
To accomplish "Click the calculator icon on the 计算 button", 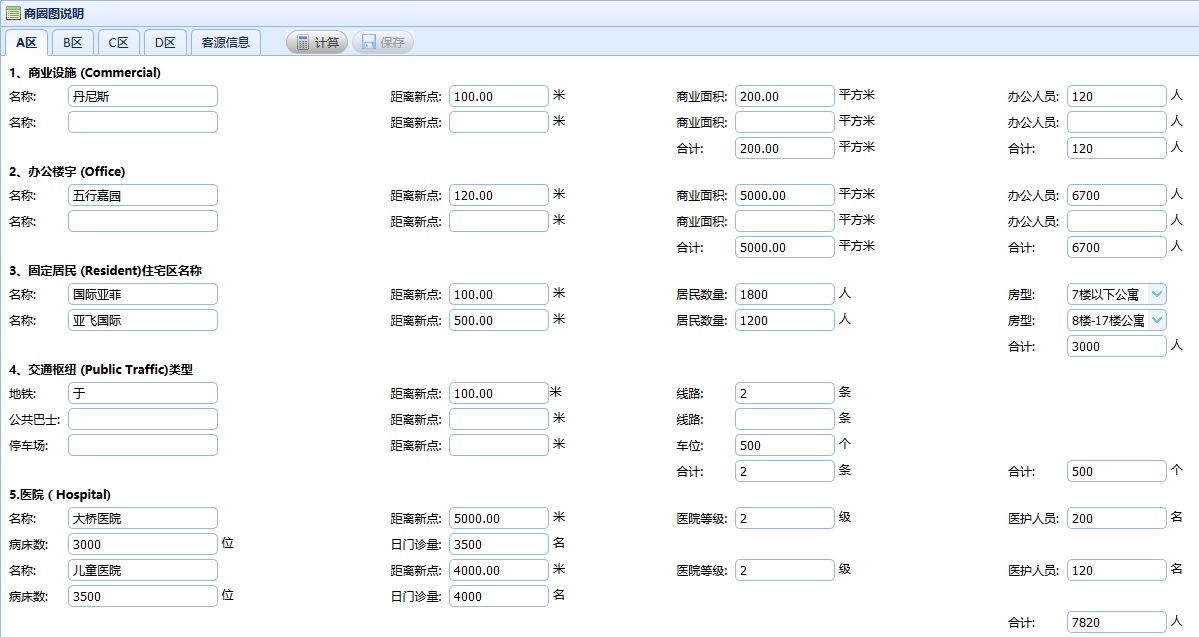I will point(302,42).
